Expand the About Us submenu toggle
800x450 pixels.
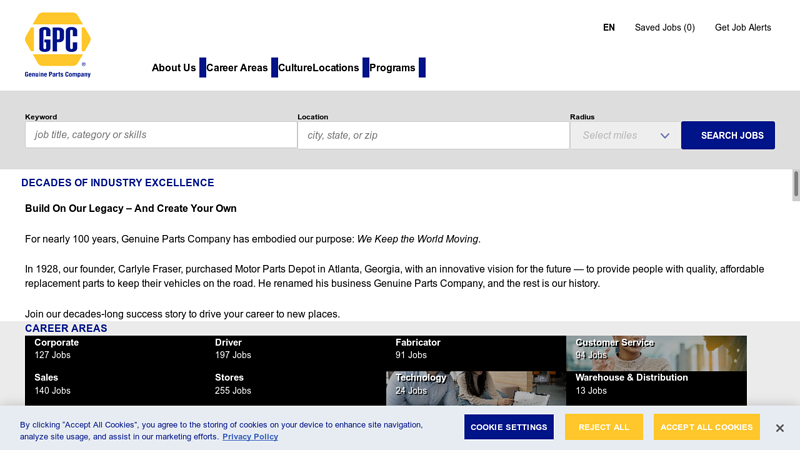(x=202, y=68)
